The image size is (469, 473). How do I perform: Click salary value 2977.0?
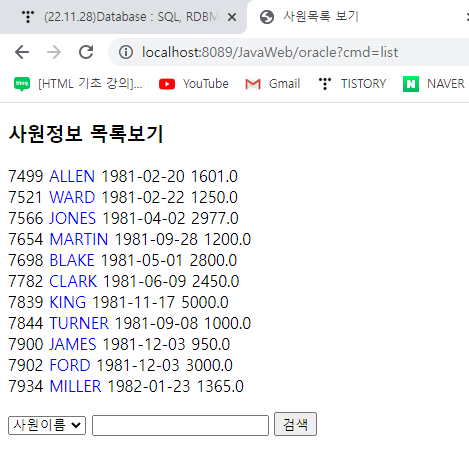click(215, 218)
